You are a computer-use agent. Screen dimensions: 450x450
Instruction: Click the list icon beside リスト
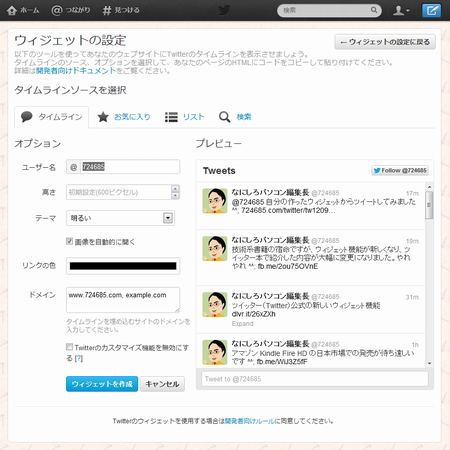(171, 117)
